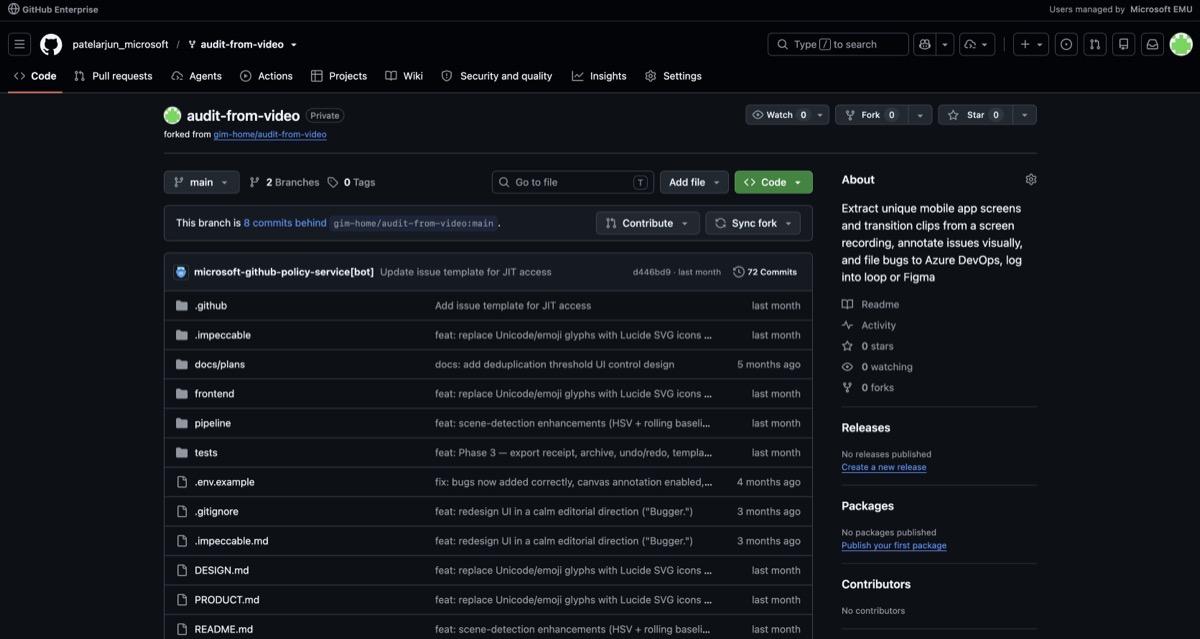Viewport: 1200px width, 639px height.
Task: Expand the Copilot dropdown arrow in header
Action: (x=945, y=44)
